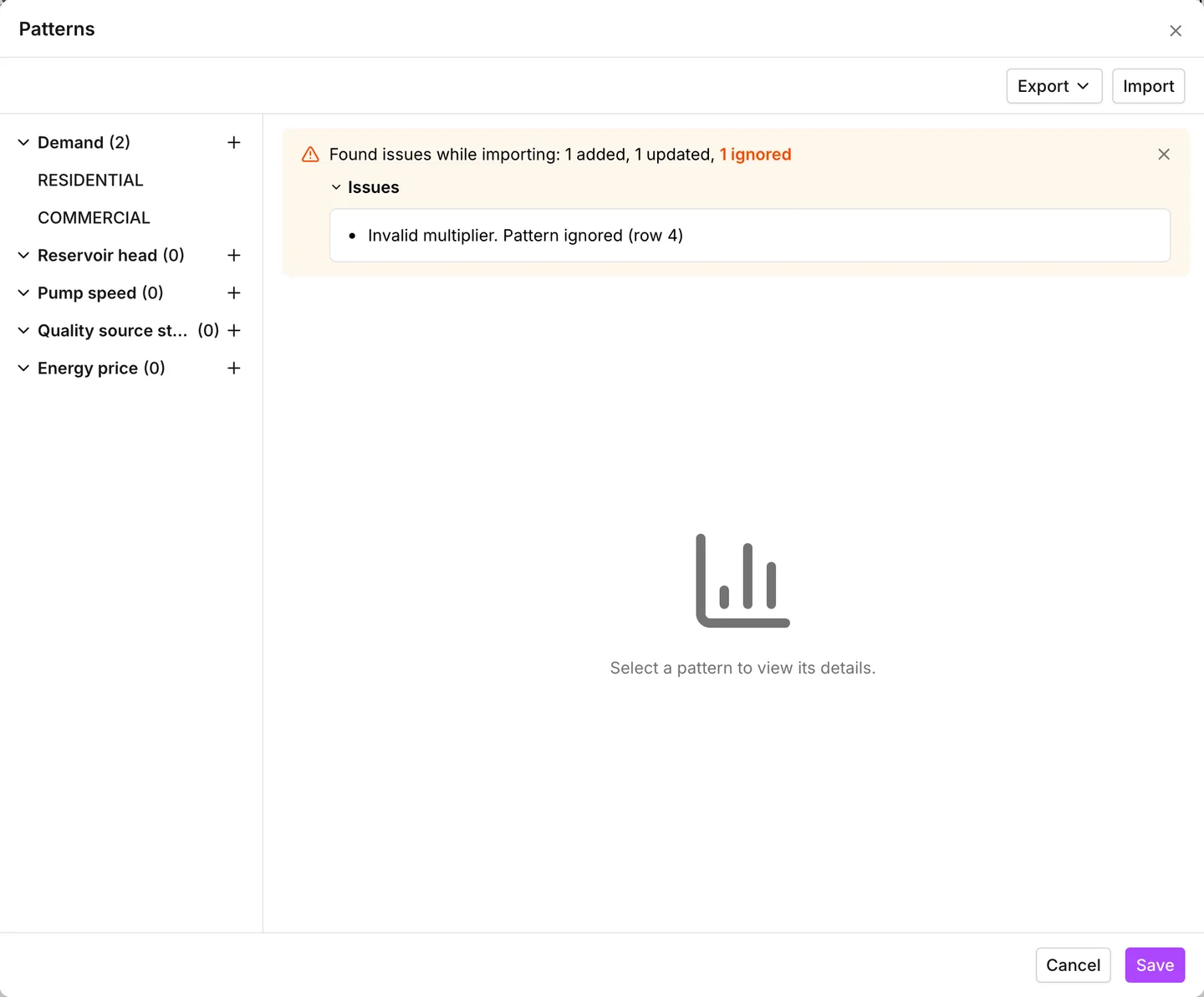Dismiss the import issues warning banner
Screen dimensions: 1204x997
[1164, 155]
